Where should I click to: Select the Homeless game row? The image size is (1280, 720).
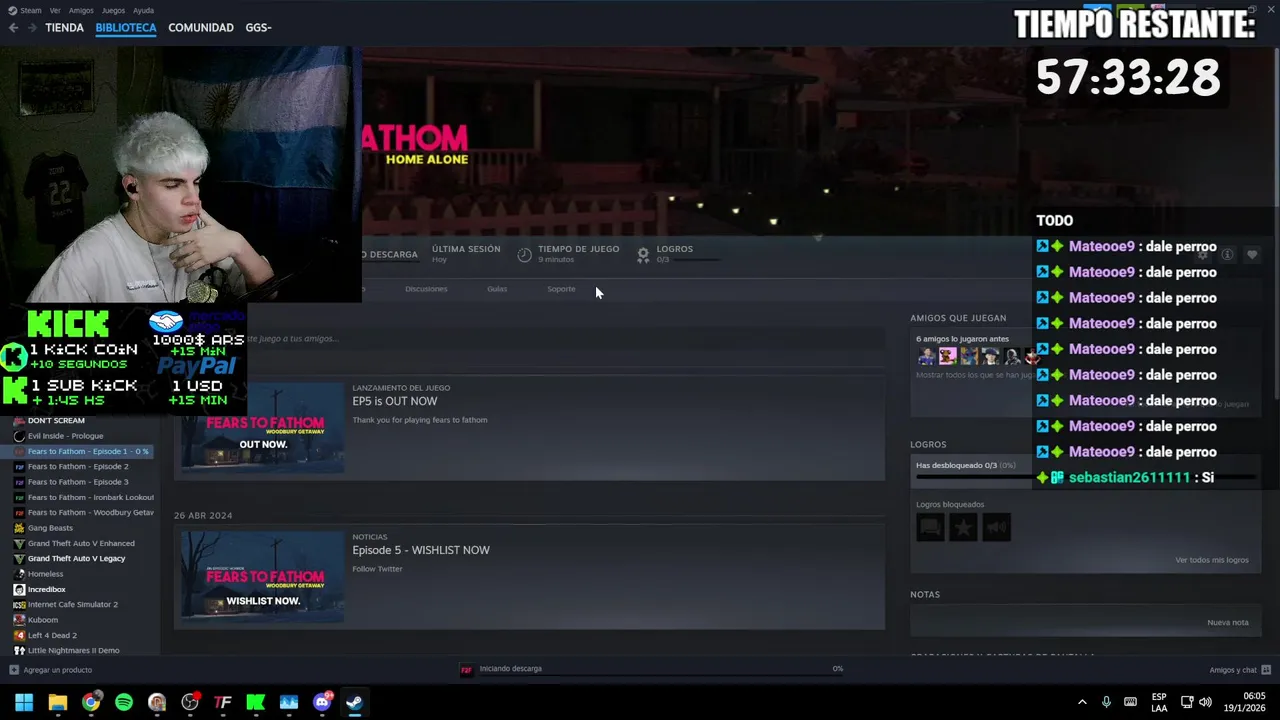tap(83, 574)
